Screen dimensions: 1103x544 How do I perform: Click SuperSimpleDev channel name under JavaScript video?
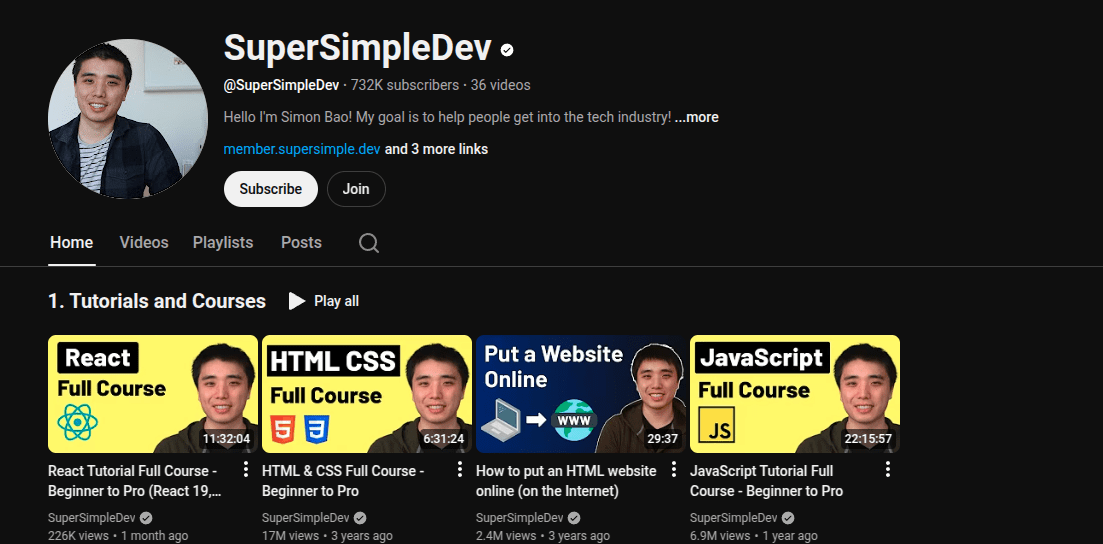coord(734,518)
